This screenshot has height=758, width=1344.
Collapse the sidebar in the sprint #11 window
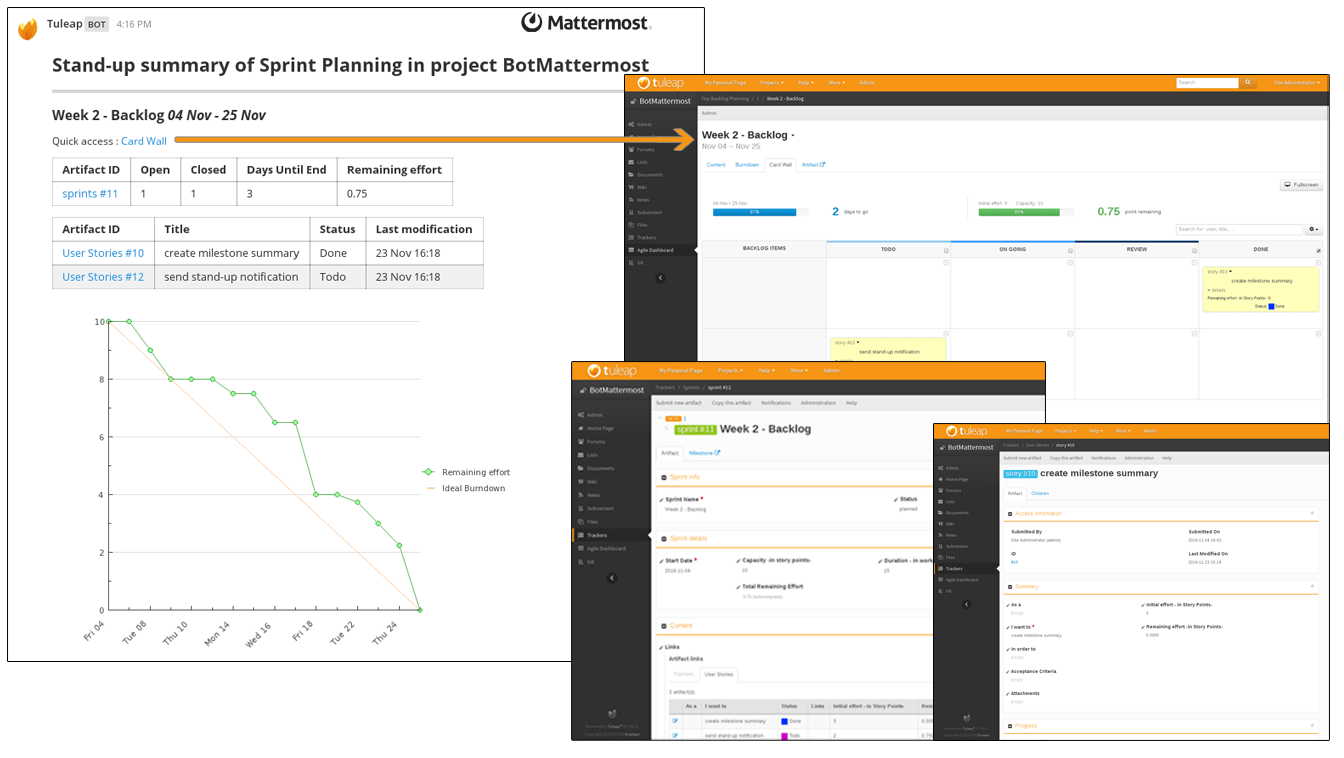click(612, 578)
